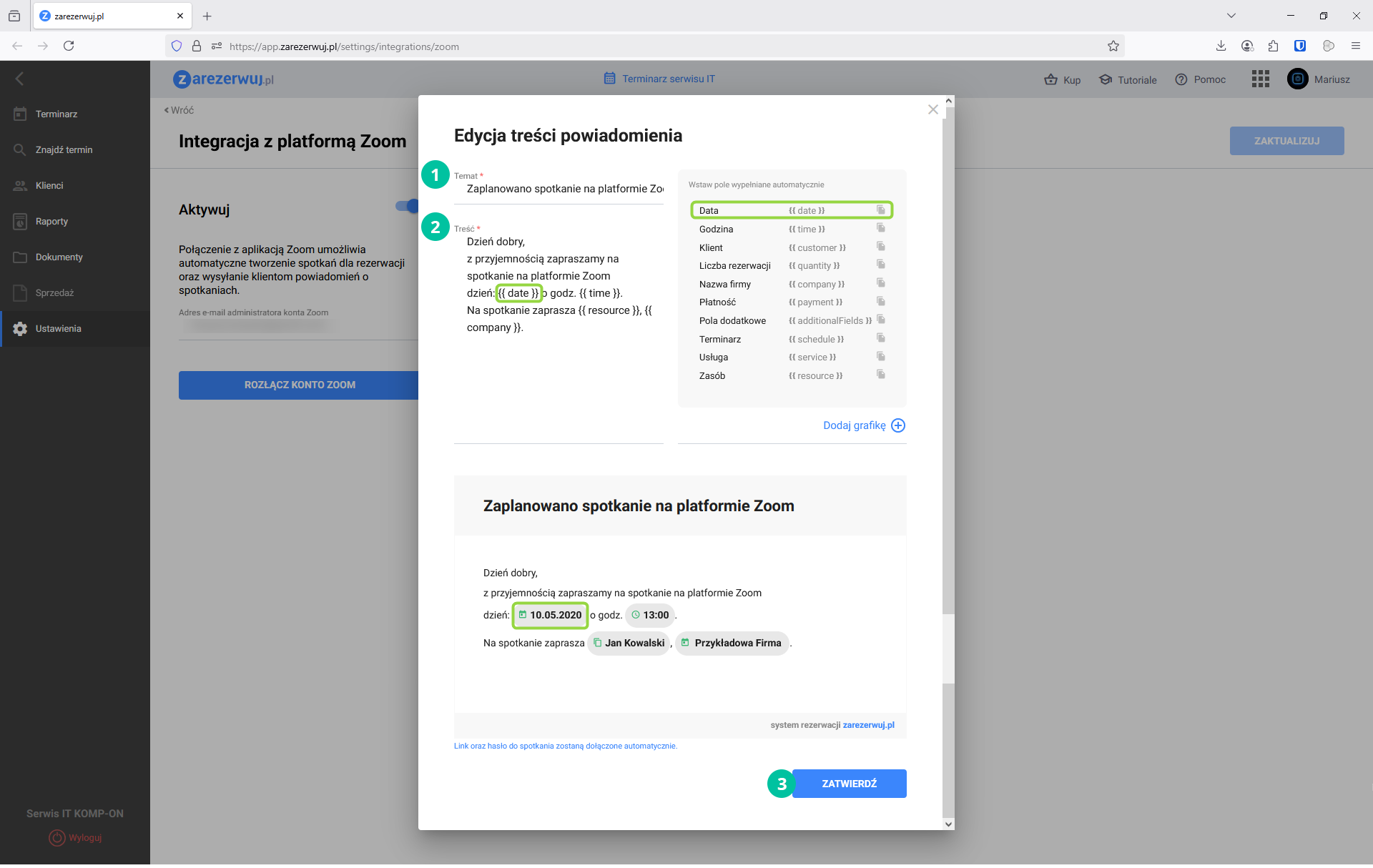Copy the Godzina {{ time }} field
Viewport: 1373px width, 868px height.
[x=881, y=228]
